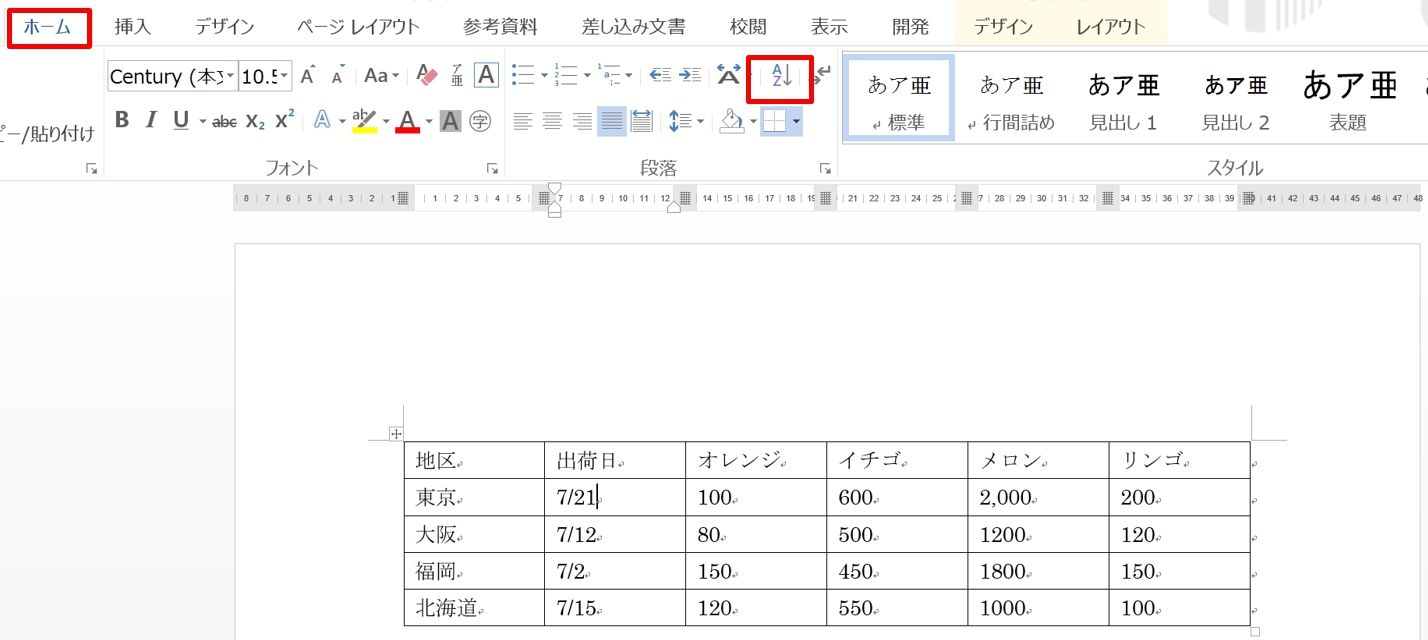Toggle justify alignment
This screenshot has height=640, width=1428.
(612, 121)
